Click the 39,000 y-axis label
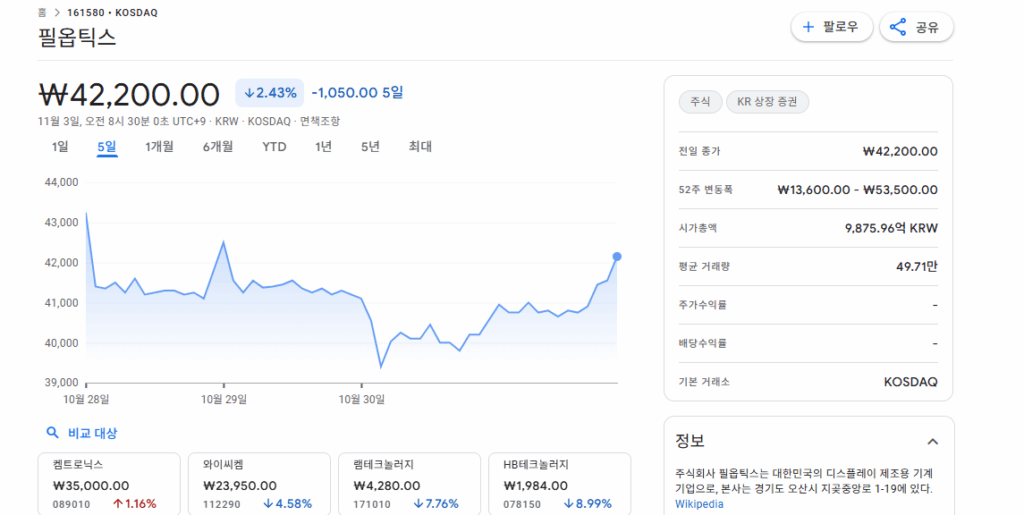 [61, 382]
